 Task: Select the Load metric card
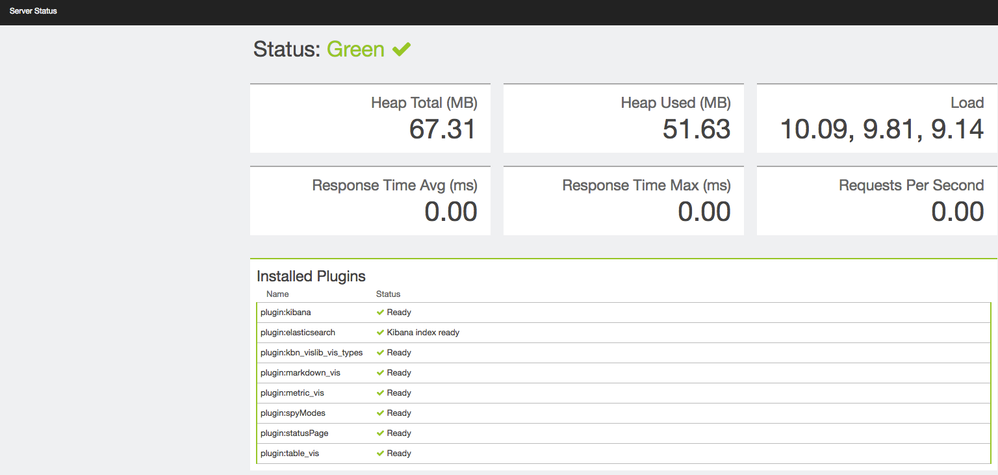pyautogui.click(x=876, y=118)
